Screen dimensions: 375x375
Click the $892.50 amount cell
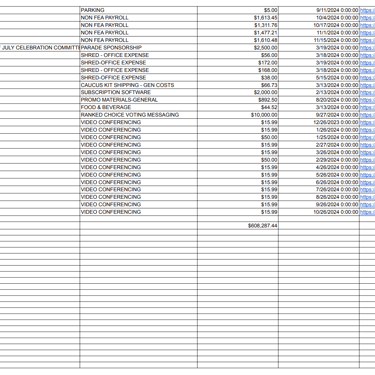238,100
